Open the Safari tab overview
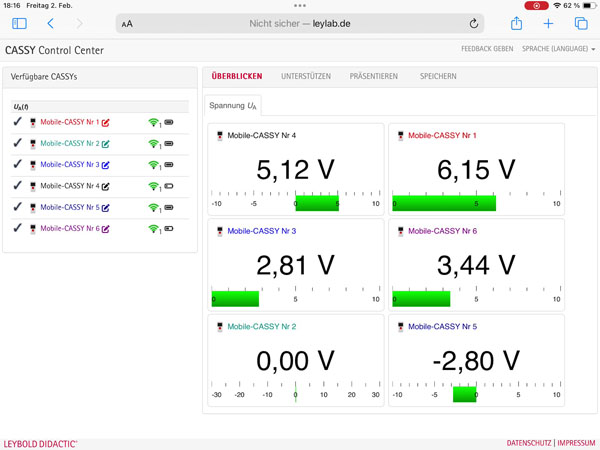600x450 pixels. click(x=580, y=23)
